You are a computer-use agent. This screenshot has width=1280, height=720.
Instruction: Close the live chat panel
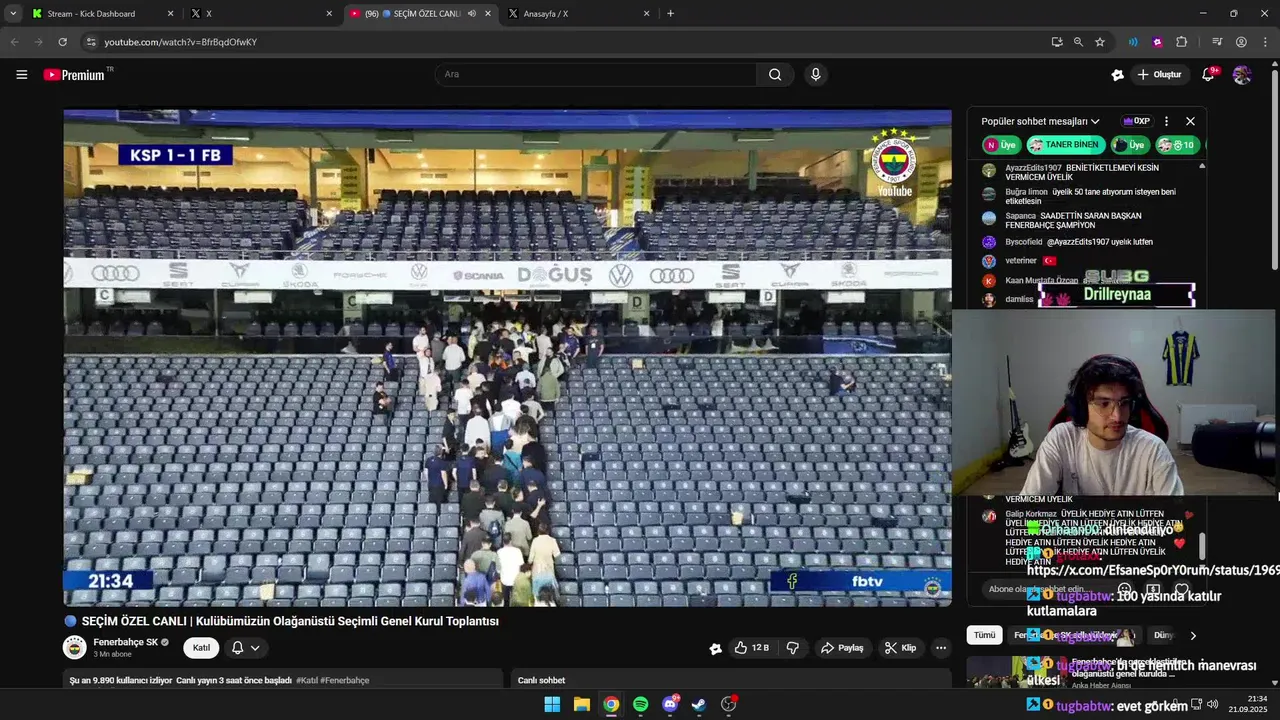pos(1190,121)
